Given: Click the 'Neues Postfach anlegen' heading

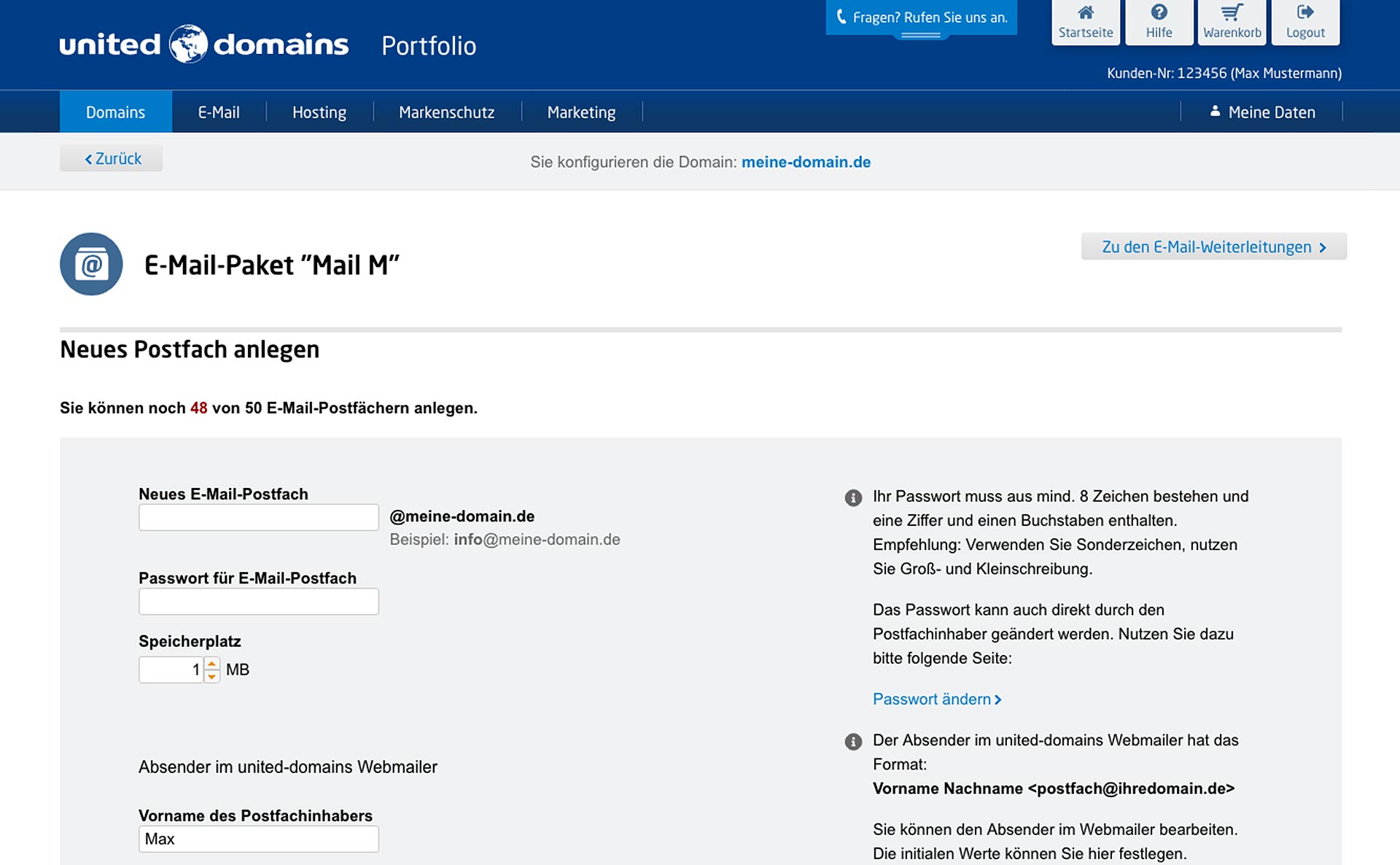Looking at the screenshot, I should (190, 349).
